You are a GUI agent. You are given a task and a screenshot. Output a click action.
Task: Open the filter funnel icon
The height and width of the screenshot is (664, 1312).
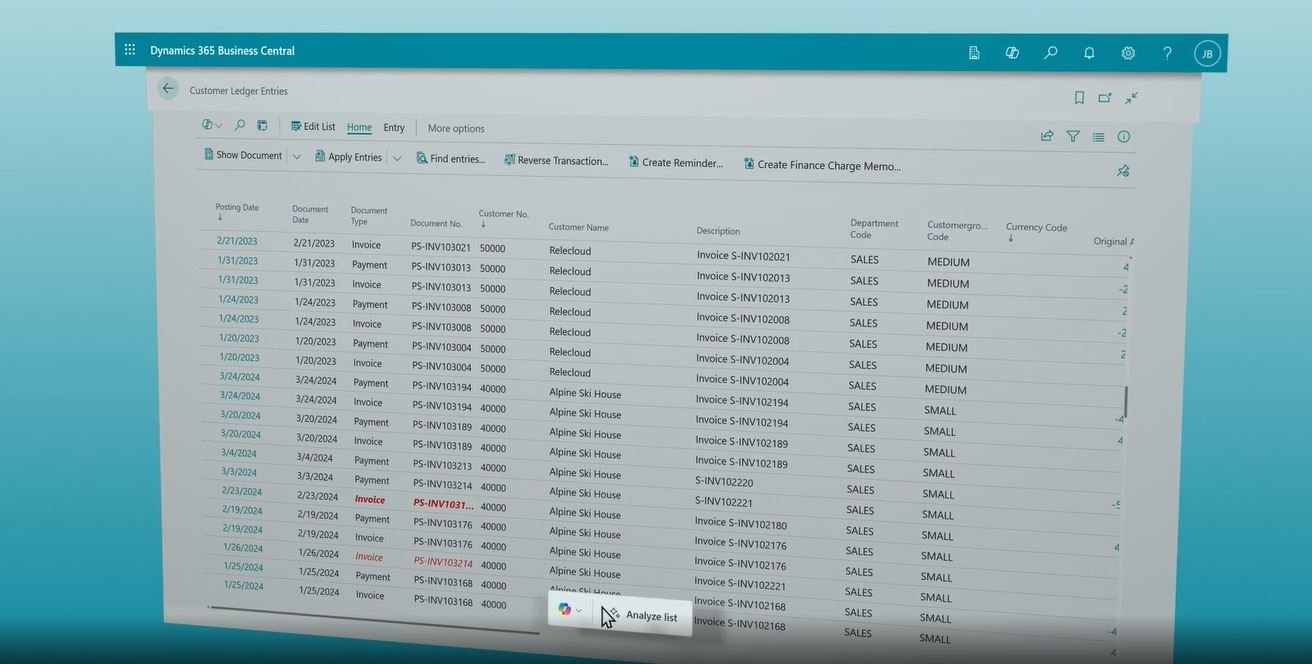pyautogui.click(x=1069, y=135)
